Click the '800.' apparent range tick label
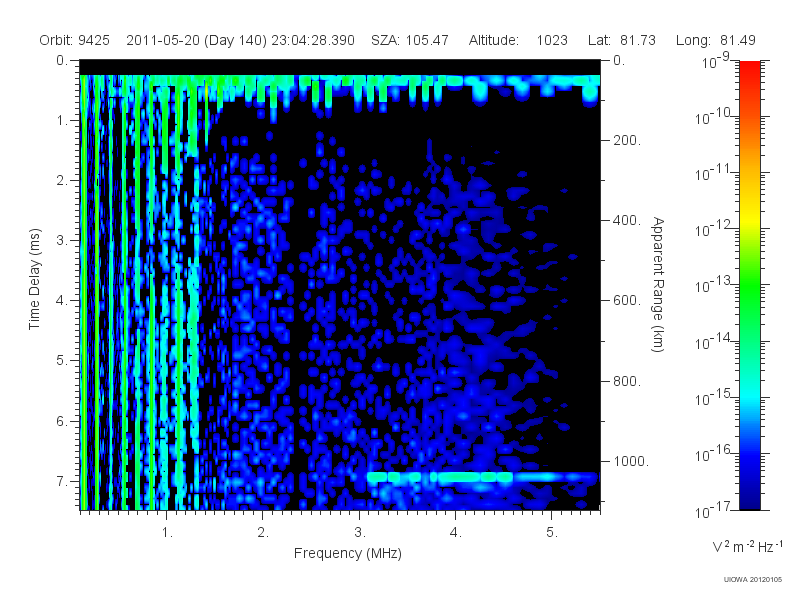Screen dimensions: 800x600 (x=627, y=381)
